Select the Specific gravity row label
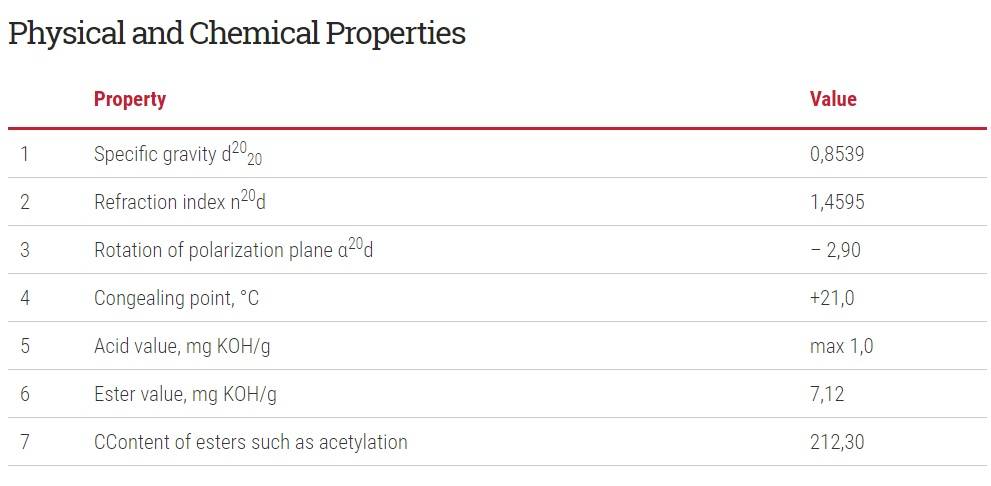 click(x=178, y=154)
